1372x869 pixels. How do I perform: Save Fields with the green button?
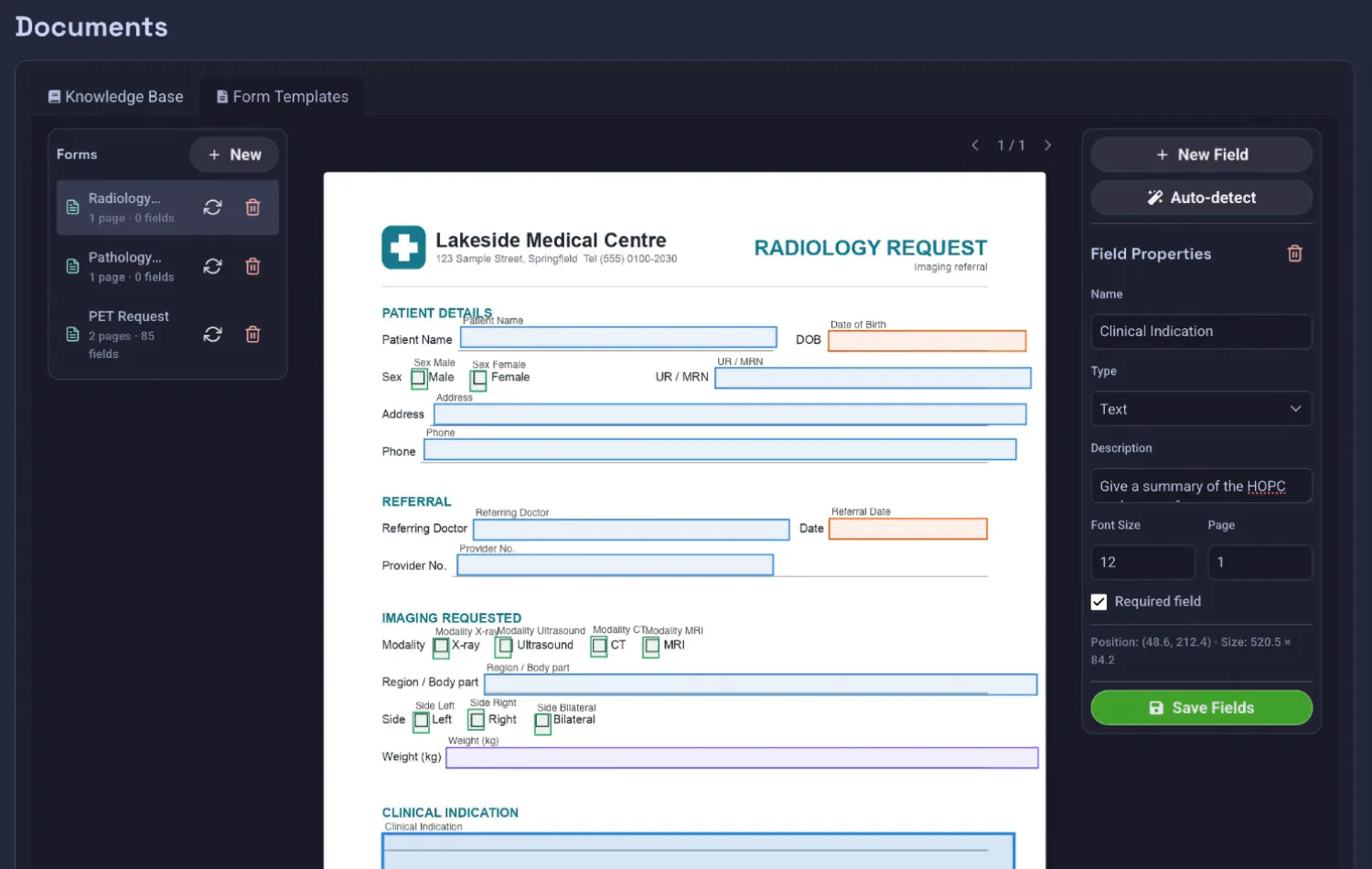tap(1202, 708)
